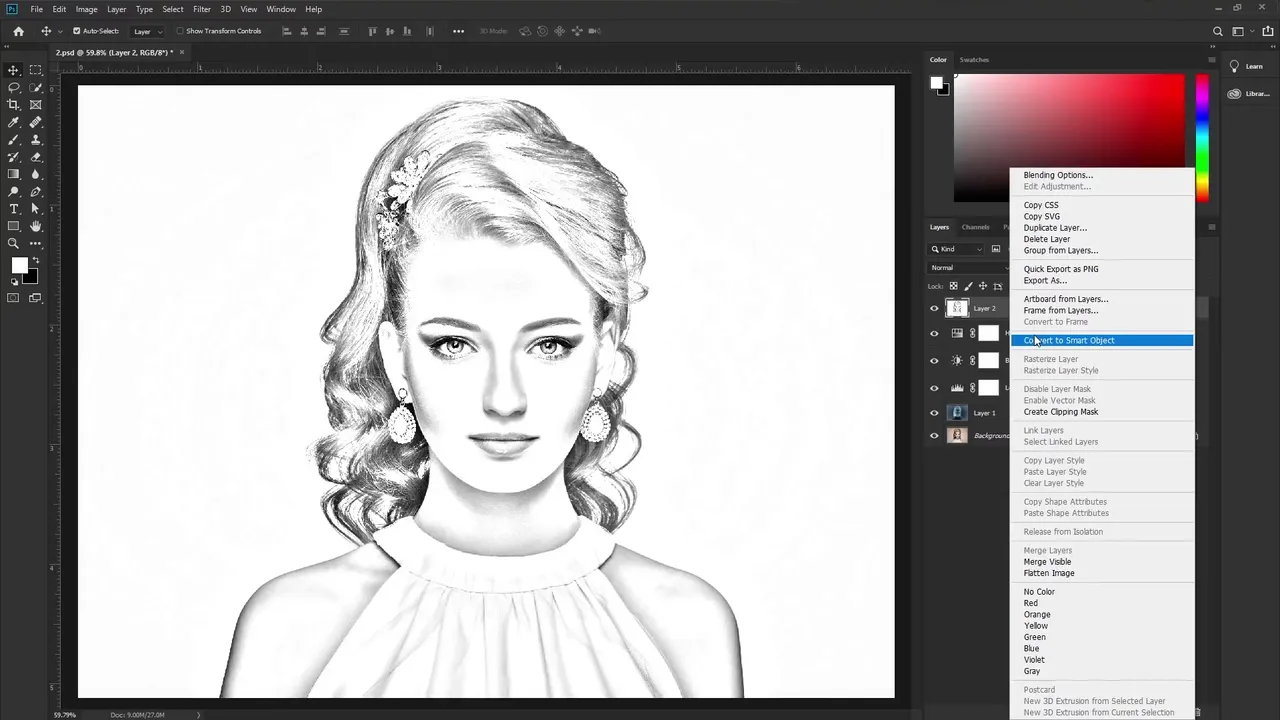Open the Layers panel flyout menu
The image size is (1280, 720).
pyautogui.click(x=1212, y=227)
